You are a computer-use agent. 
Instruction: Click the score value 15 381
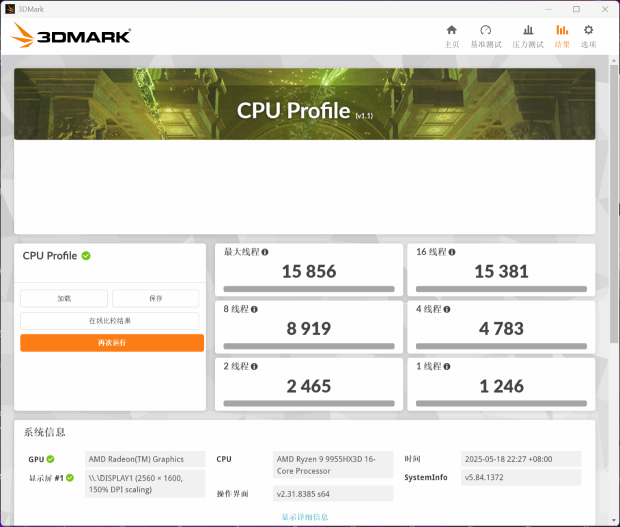click(501, 272)
